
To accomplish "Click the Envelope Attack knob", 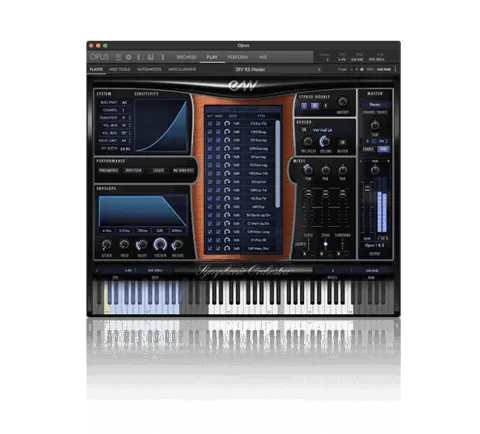I will pos(107,245).
